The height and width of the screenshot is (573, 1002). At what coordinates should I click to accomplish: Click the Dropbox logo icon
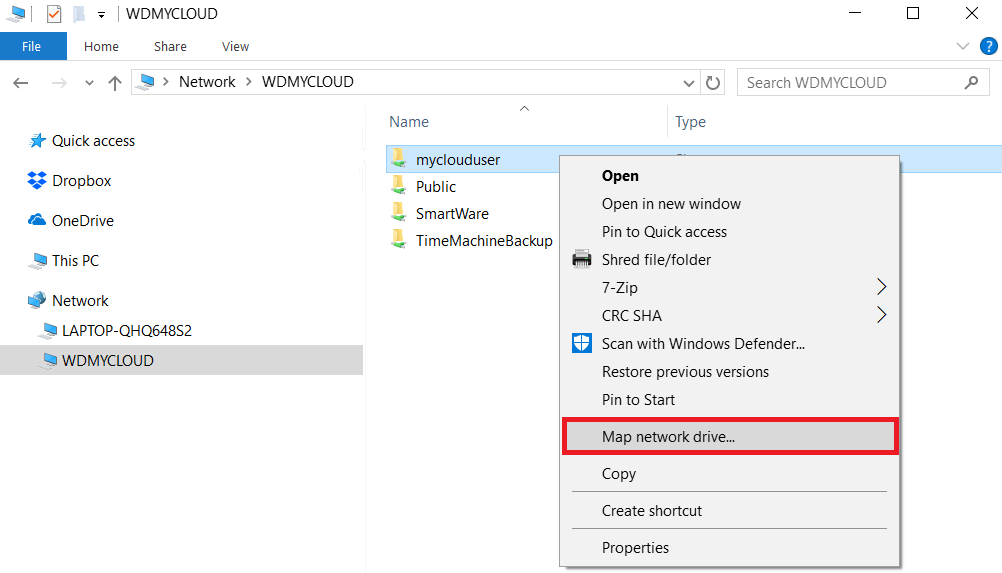point(37,181)
